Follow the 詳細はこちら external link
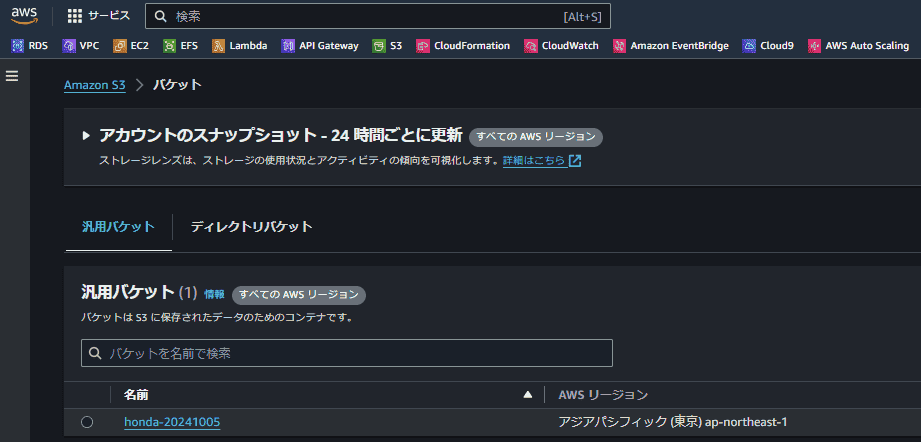 tap(542, 160)
